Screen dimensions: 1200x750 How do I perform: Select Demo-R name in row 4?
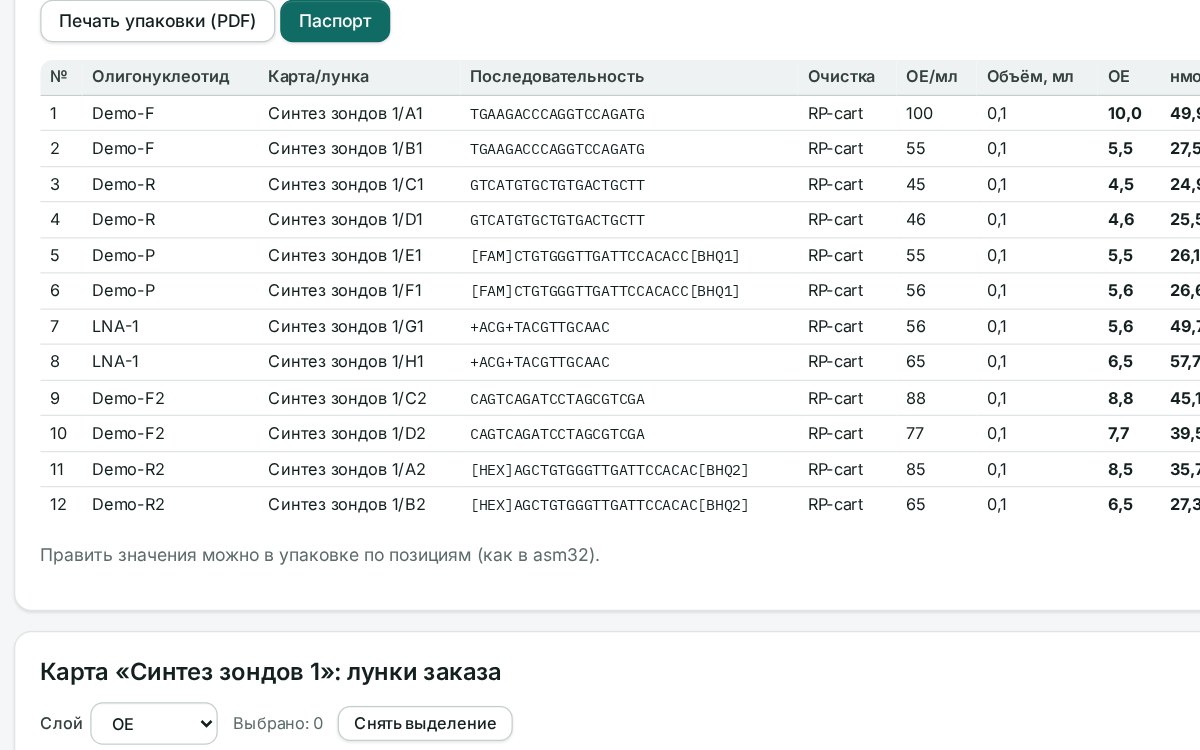[x=123, y=220]
